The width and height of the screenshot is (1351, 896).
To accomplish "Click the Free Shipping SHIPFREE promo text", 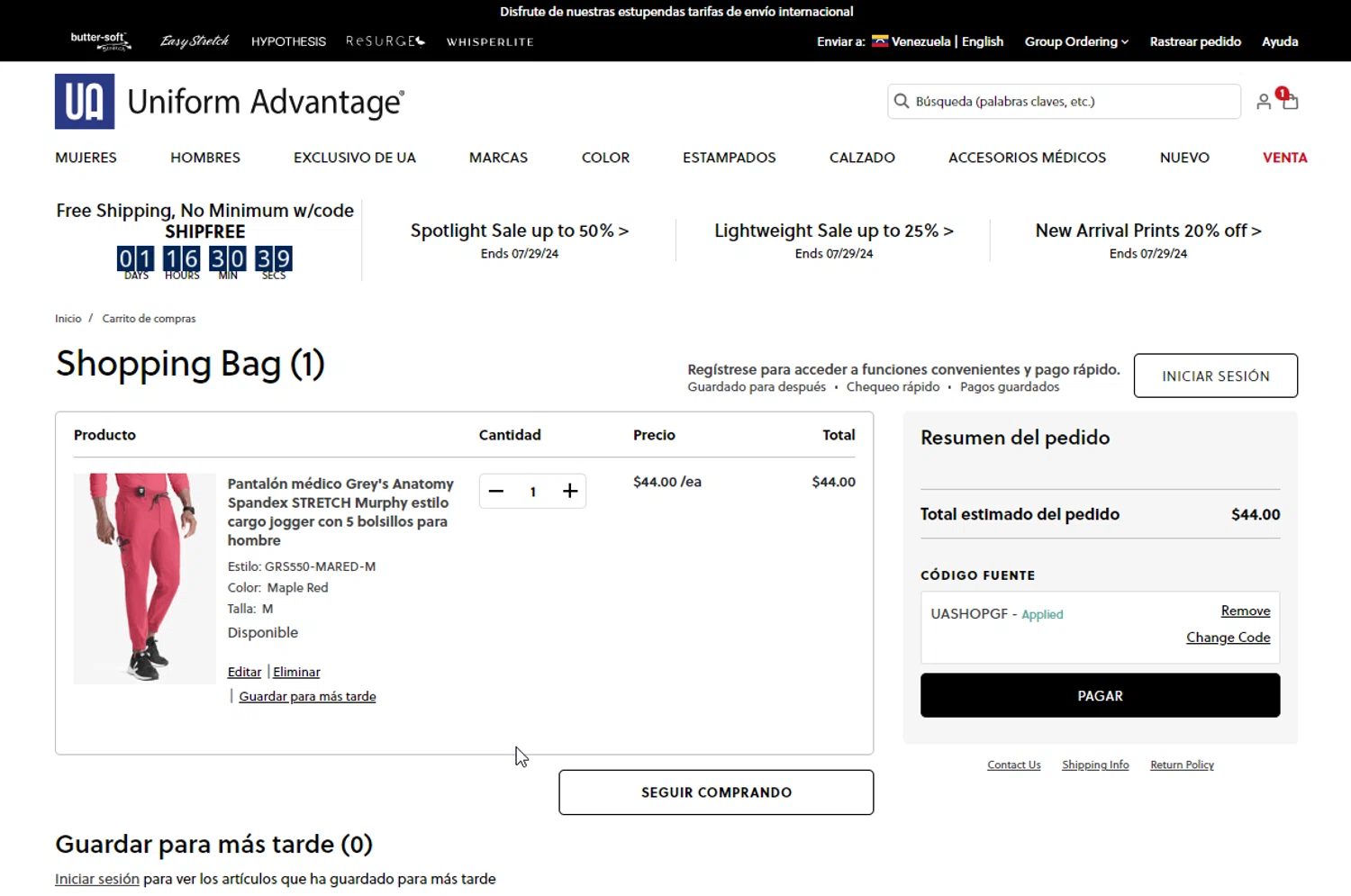I will pyautogui.click(x=204, y=221).
